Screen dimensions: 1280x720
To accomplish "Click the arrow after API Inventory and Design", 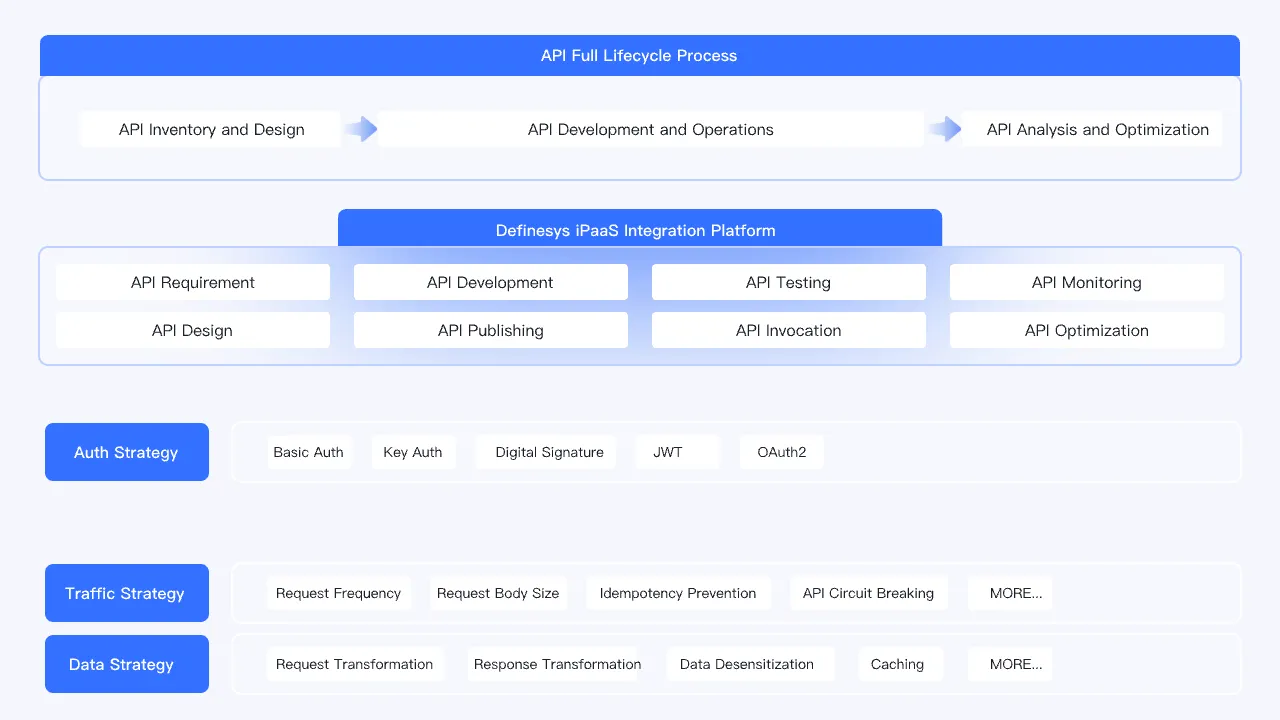I will click(360, 129).
